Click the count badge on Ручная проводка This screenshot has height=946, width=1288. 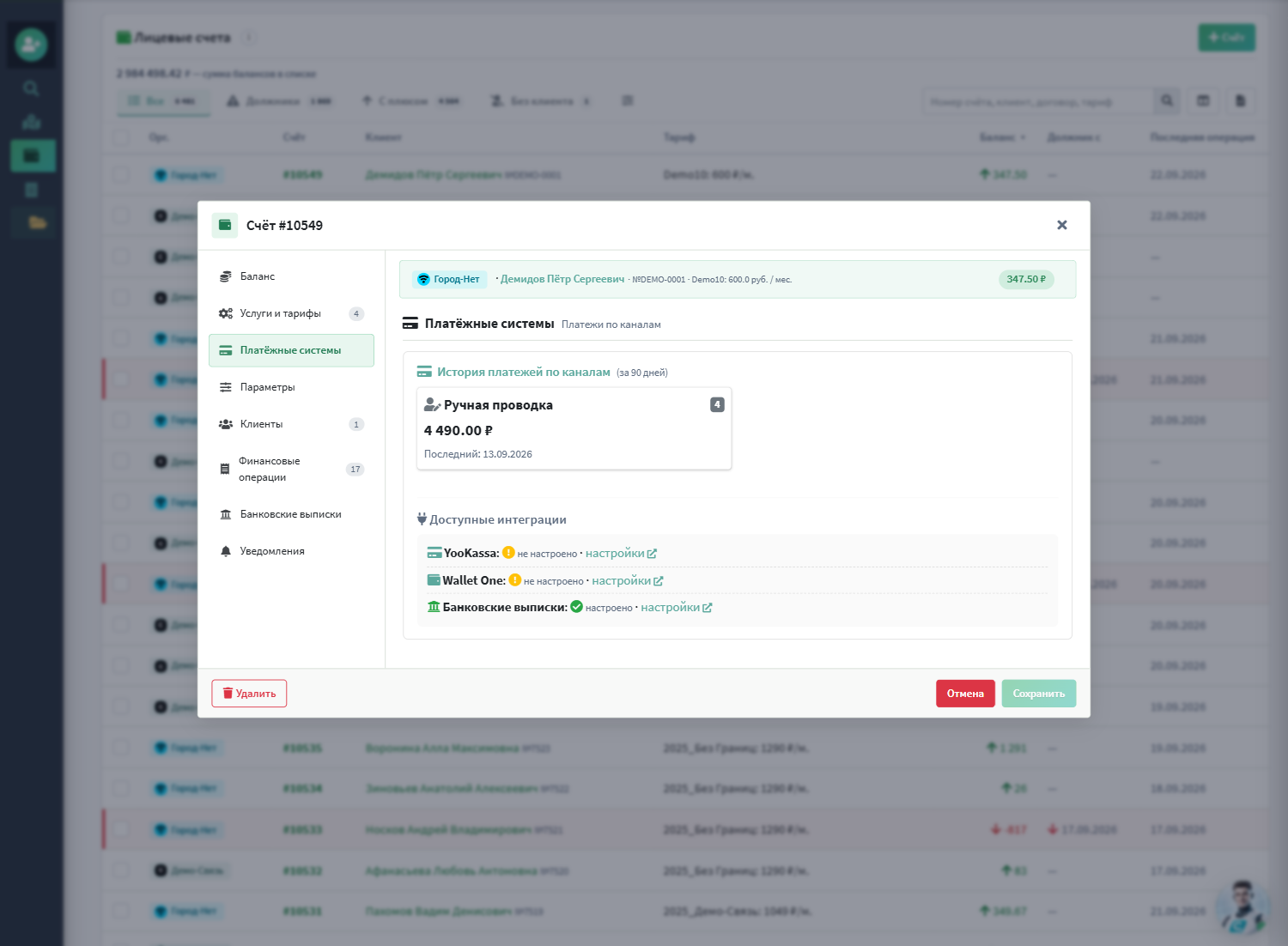(x=717, y=404)
